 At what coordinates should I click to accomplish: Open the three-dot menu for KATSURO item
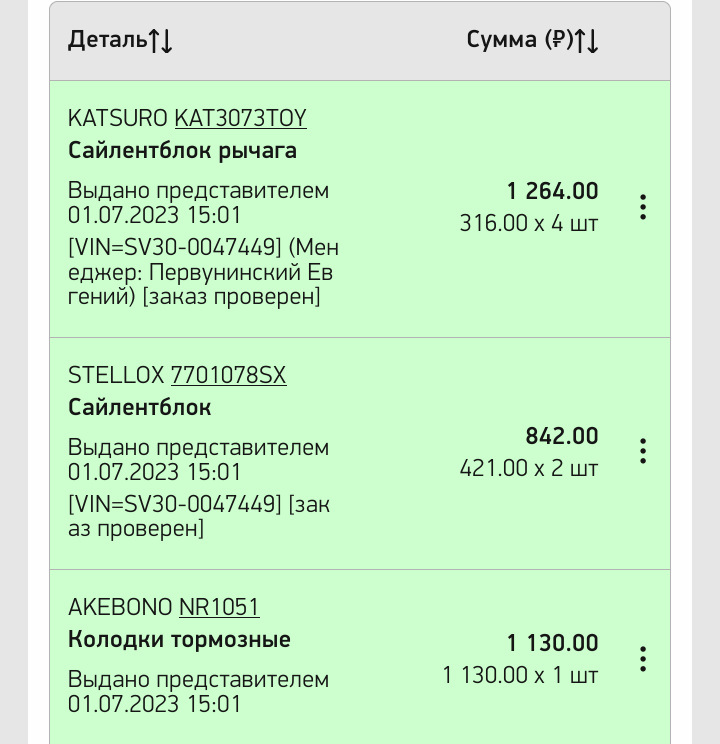(x=643, y=207)
